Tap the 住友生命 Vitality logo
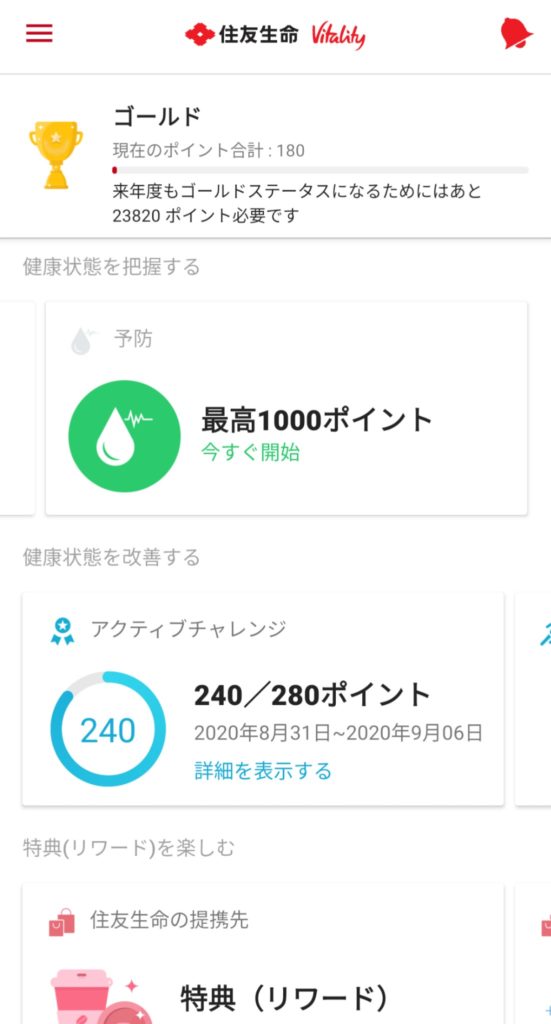 tap(275, 34)
